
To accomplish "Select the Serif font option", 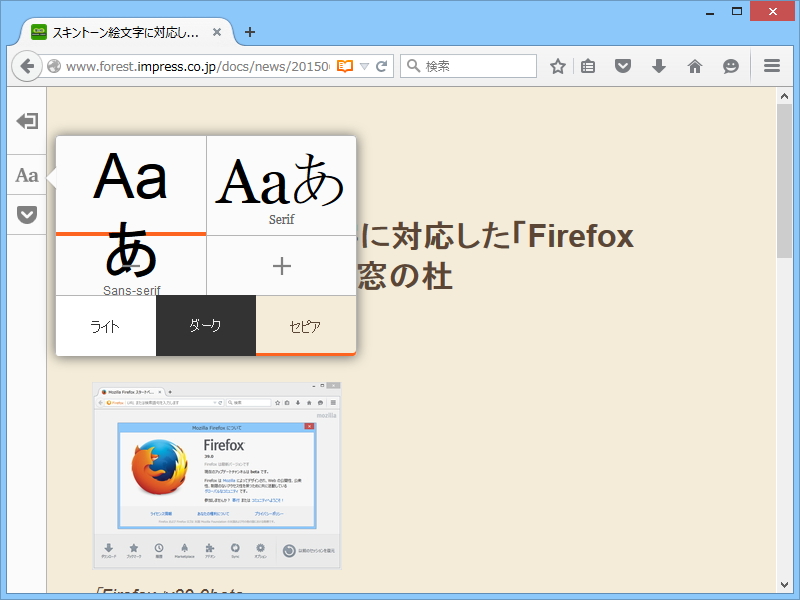I will pyautogui.click(x=282, y=185).
